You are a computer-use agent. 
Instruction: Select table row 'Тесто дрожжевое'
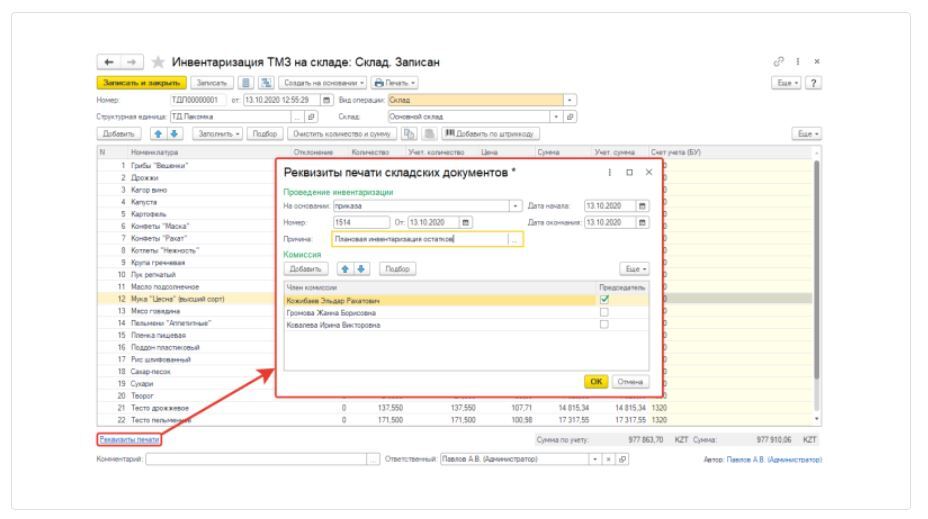click(x=456, y=408)
